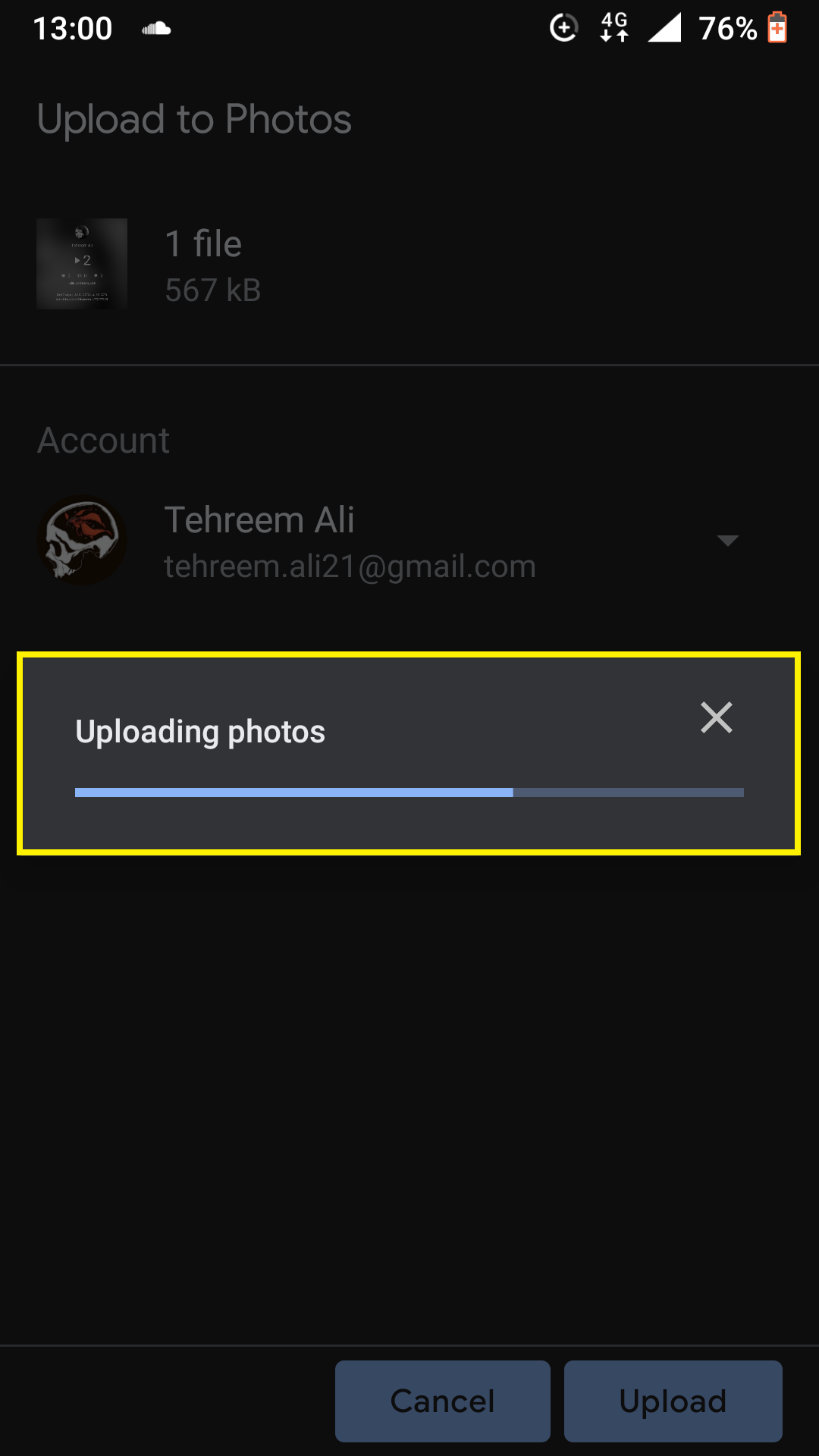Screen dimensions: 819x1456
Task: Tap the 4G network indicator
Action: click(614, 27)
